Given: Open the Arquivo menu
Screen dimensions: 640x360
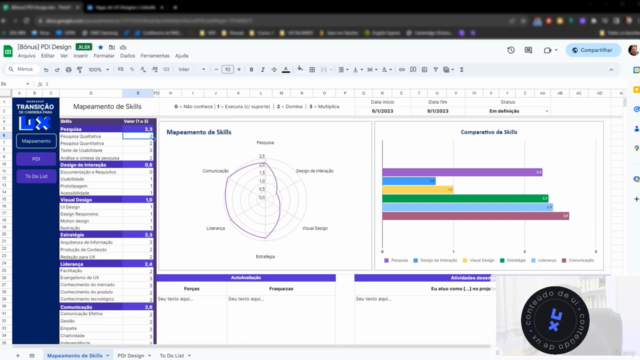Looking at the screenshot, I should [x=27, y=56].
